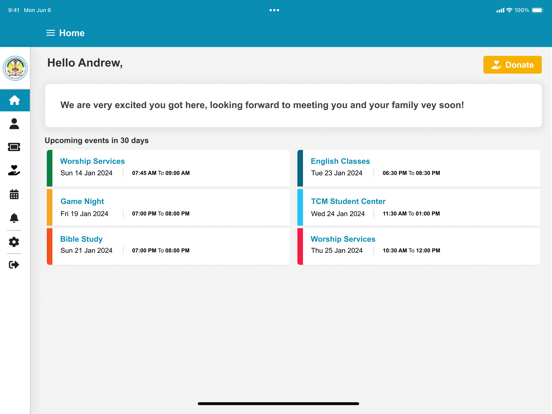Open the hamburger menu next to Home

point(50,33)
